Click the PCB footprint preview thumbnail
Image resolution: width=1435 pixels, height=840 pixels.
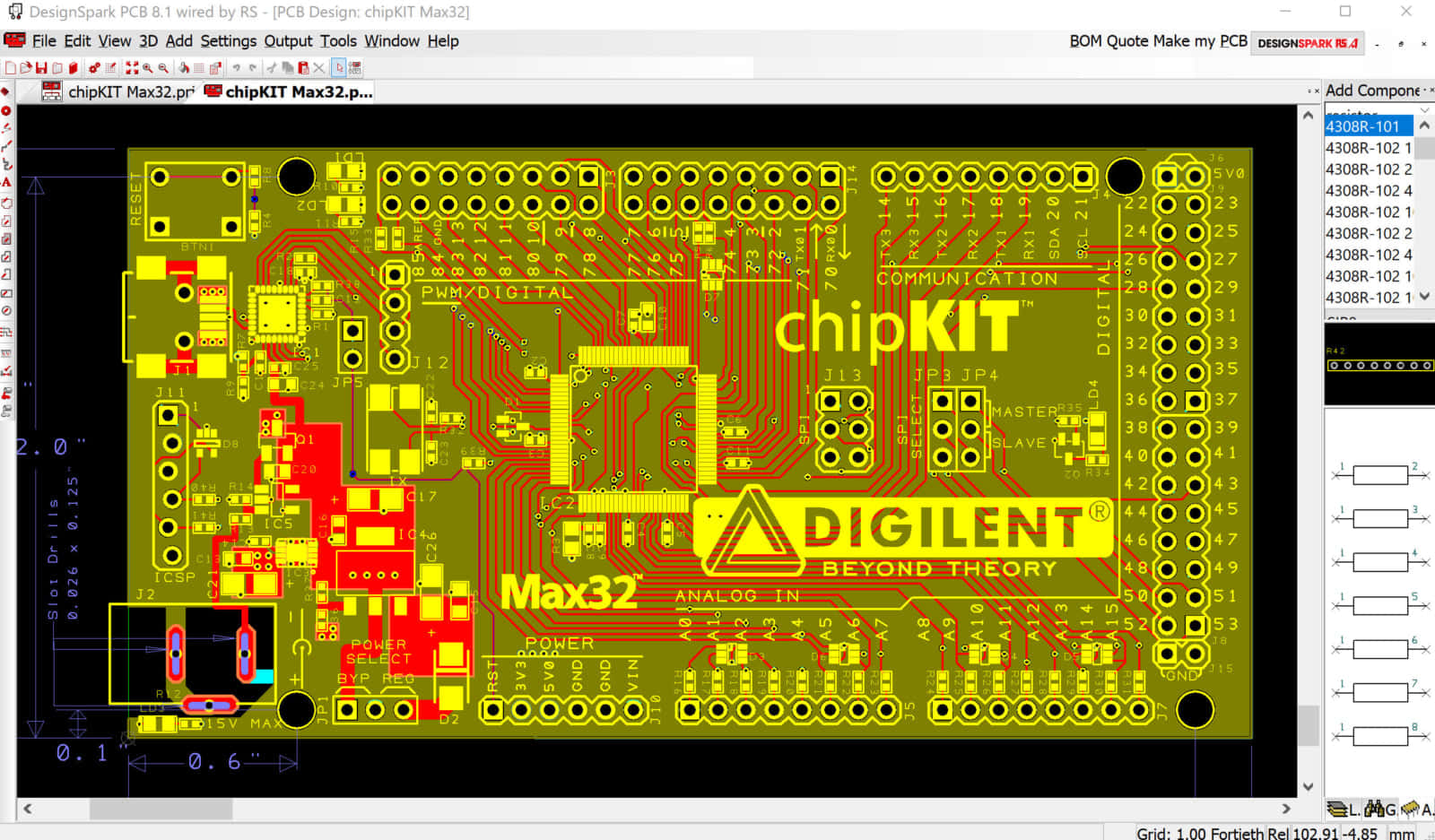tap(1379, 364)
